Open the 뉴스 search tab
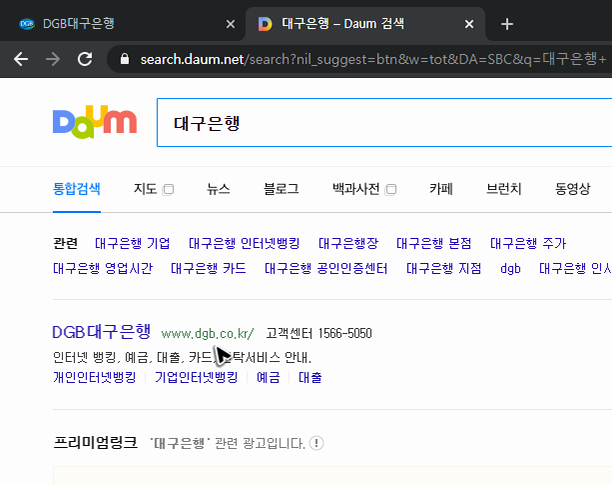The image size is (612, 485). (218, 189)
